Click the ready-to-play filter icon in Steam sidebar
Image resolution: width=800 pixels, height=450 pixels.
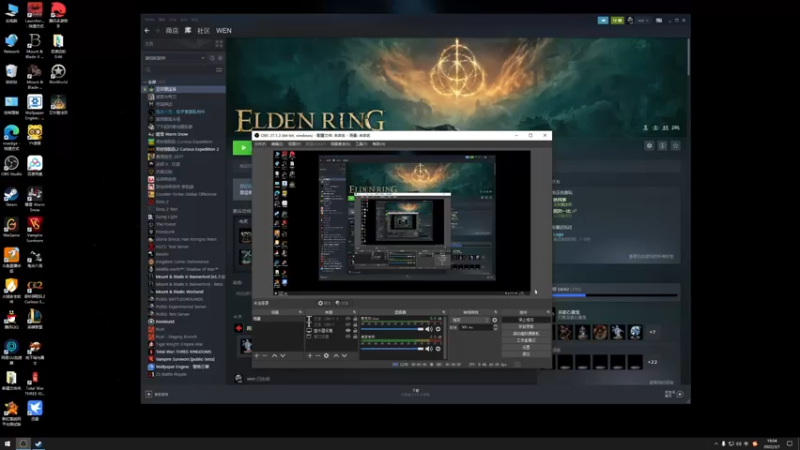coord(220,58)
